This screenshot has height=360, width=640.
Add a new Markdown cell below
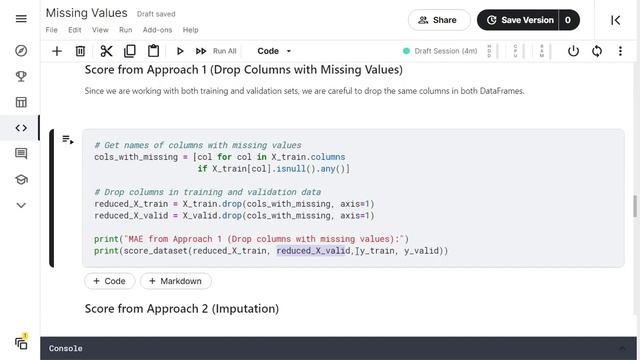[176, 281]
